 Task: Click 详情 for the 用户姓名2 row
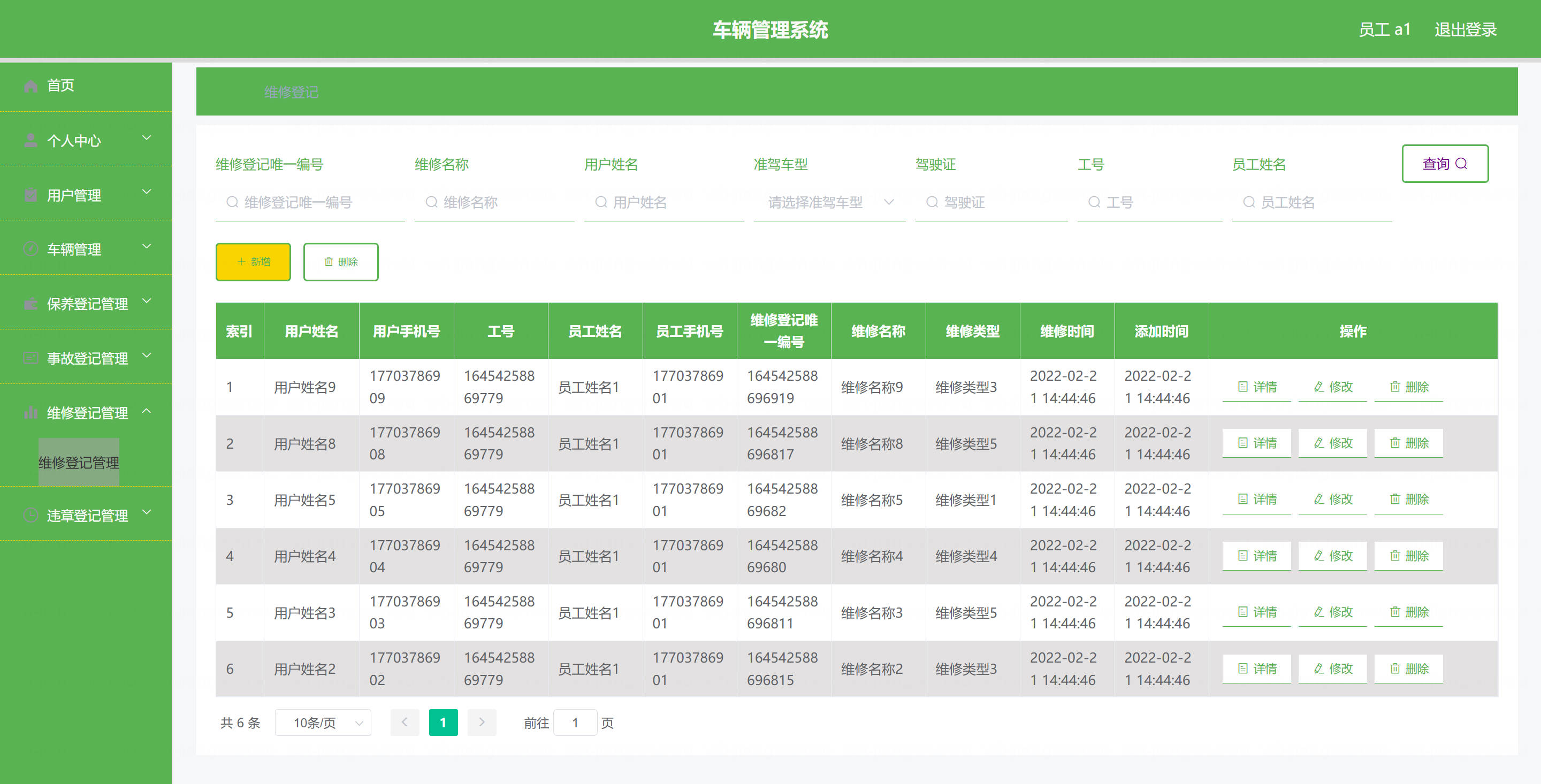point(1257,668)
